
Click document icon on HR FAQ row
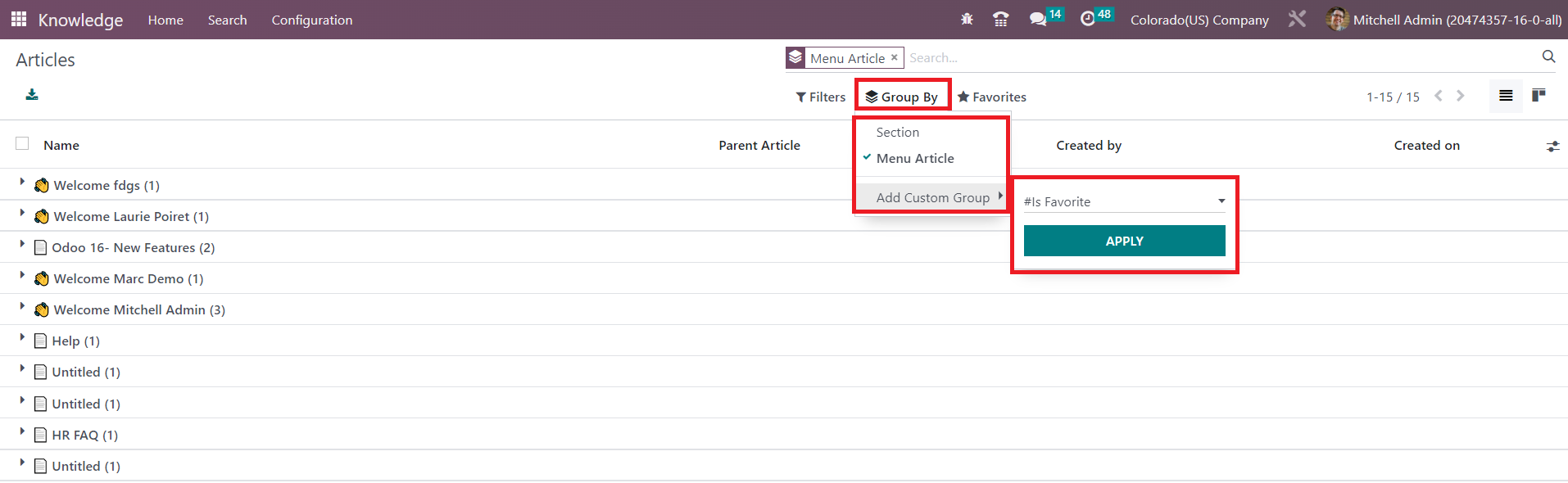40,435
